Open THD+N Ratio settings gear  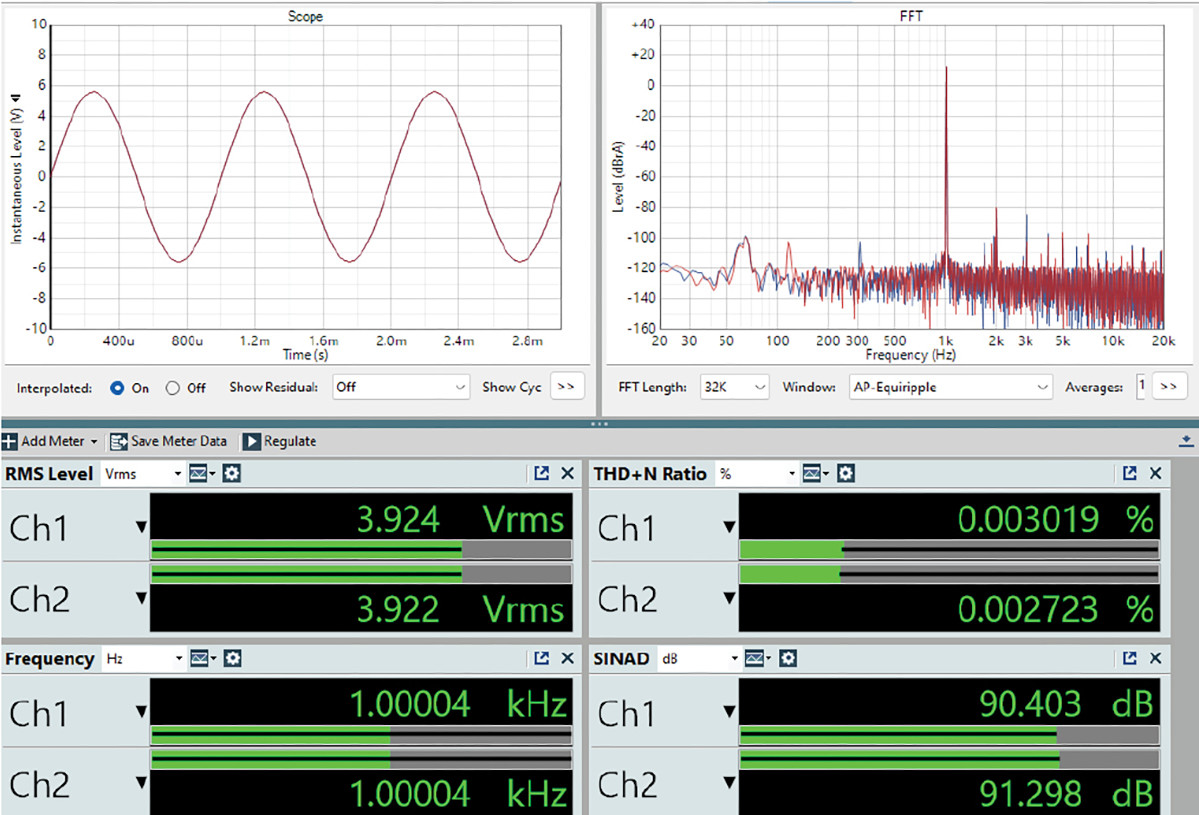click(846, 473)
